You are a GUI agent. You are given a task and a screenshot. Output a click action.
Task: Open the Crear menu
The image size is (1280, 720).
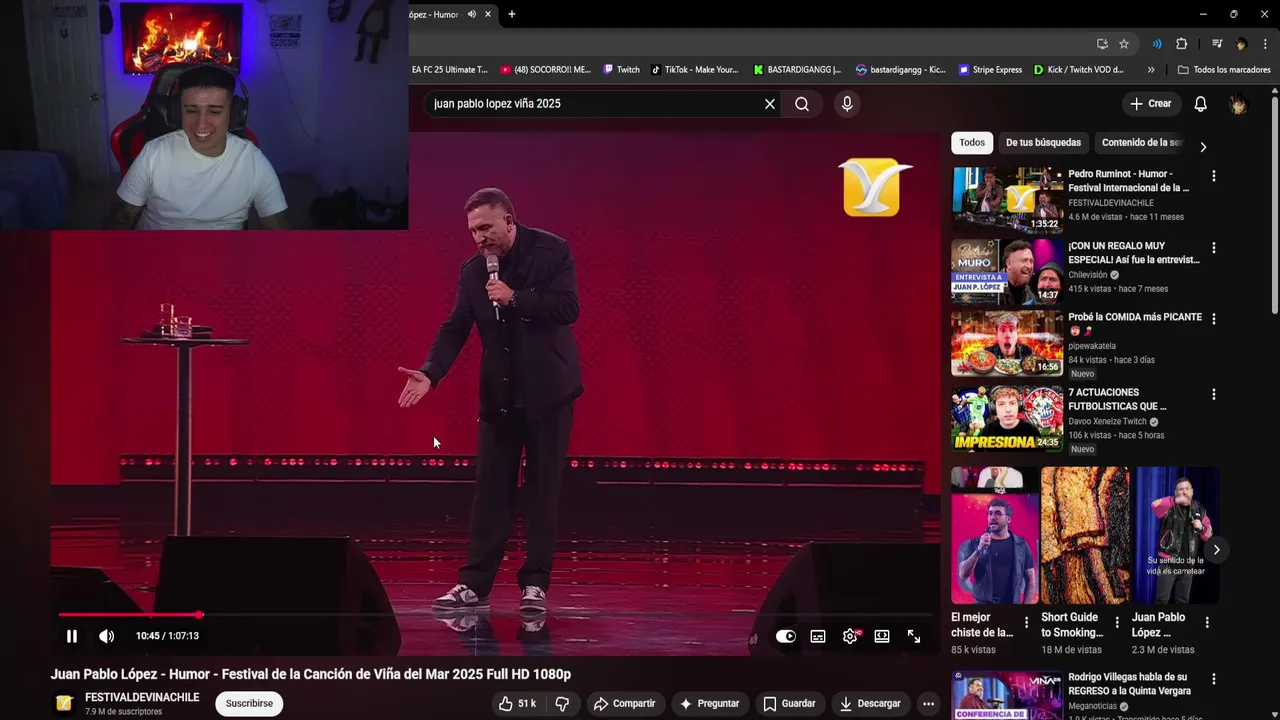click(1151, 104)
